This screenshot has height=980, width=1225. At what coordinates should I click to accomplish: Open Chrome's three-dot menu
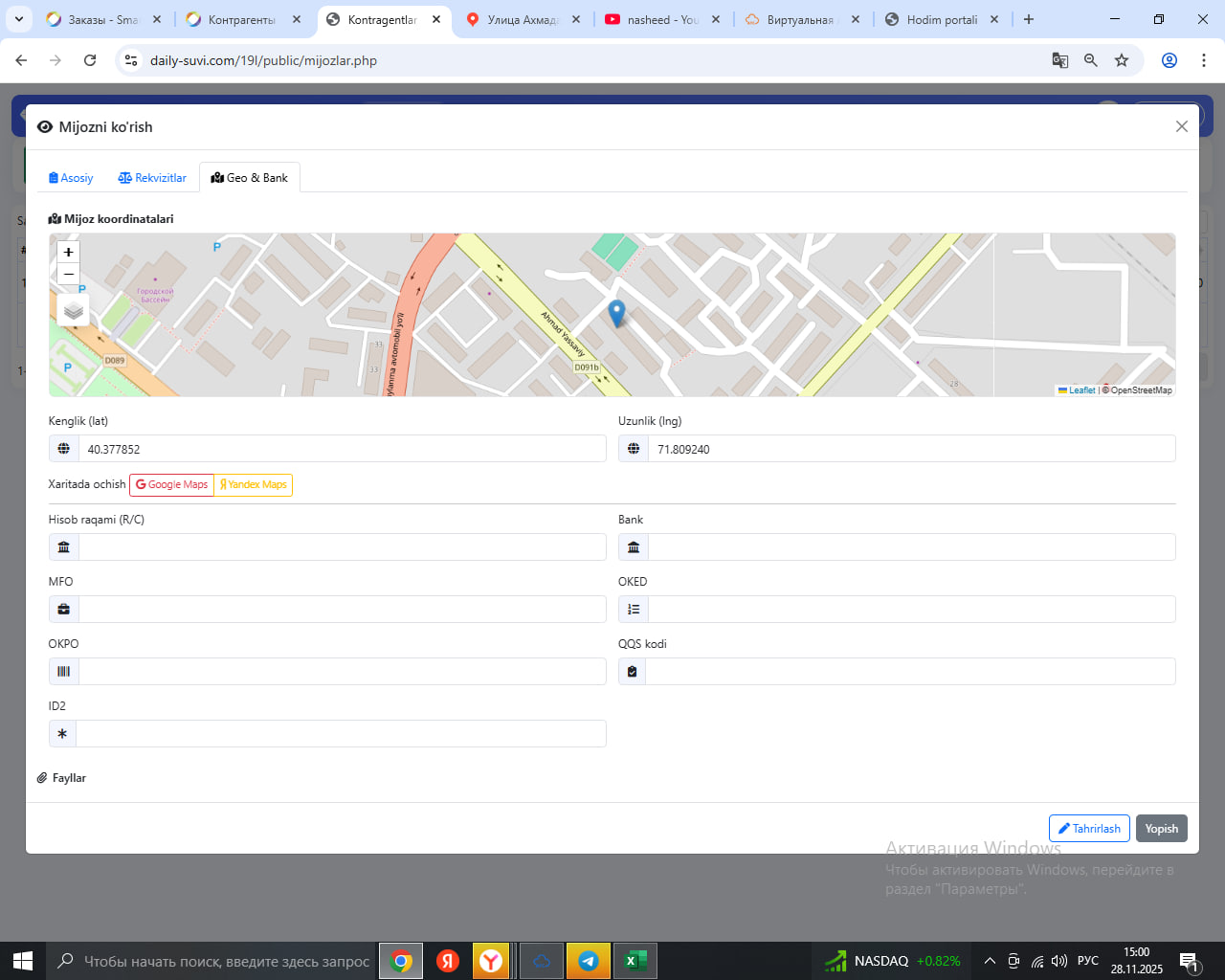[x=1203, y=60]
